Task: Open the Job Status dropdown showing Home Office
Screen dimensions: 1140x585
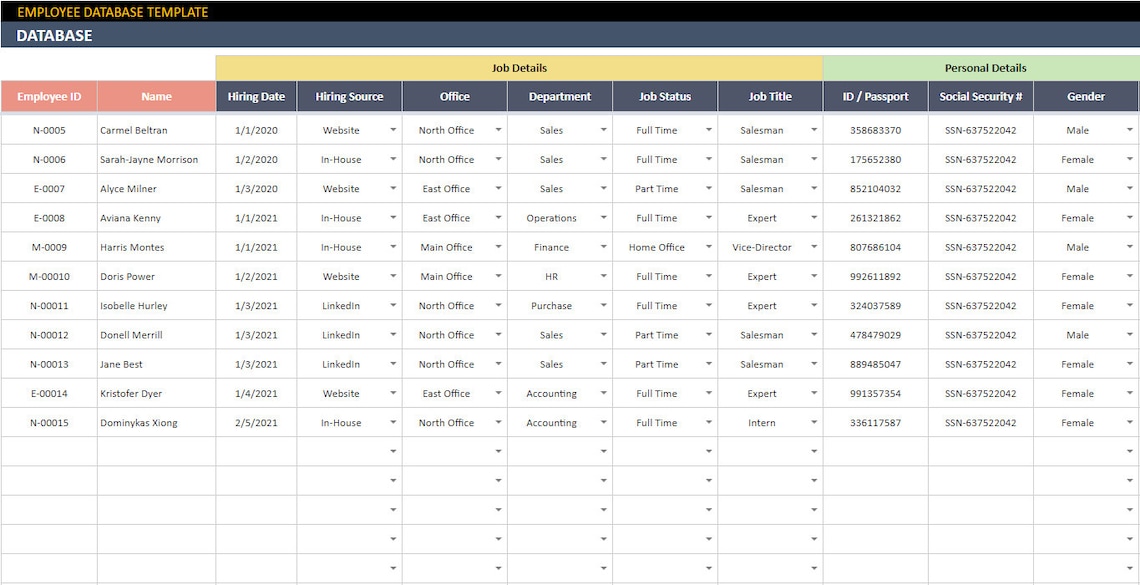Action: point(710,246)
